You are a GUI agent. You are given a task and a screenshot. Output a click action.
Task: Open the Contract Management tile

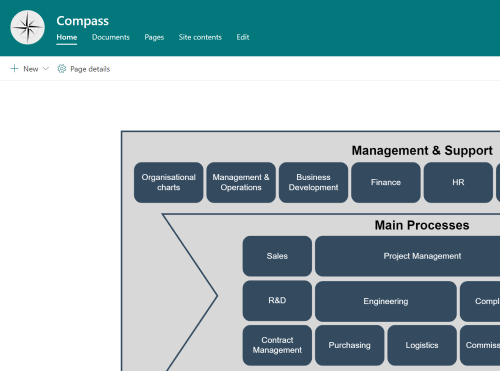tap(277, 345)
